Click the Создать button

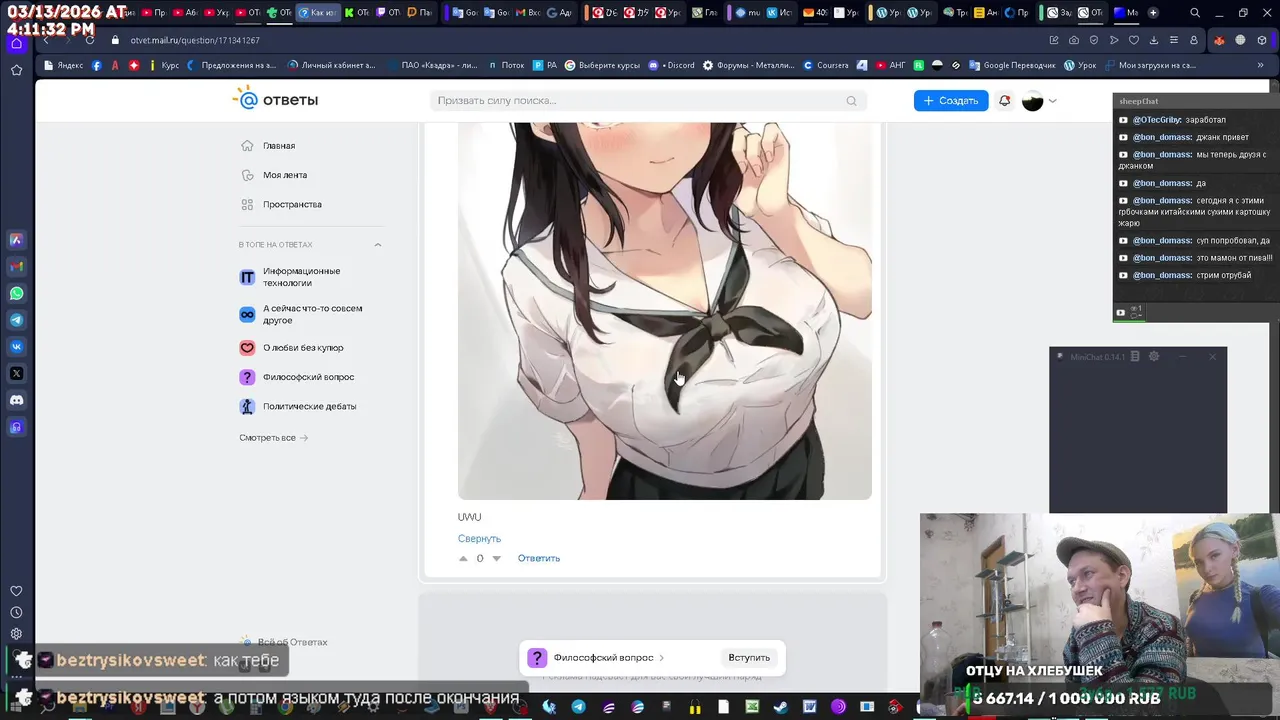click(x=950, y=101)
